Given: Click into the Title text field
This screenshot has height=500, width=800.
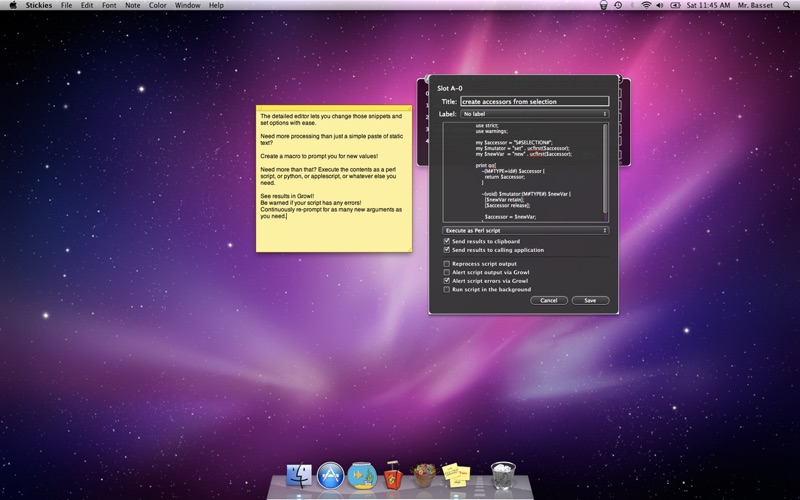Looking at the screenshot, I should [534, 101].
